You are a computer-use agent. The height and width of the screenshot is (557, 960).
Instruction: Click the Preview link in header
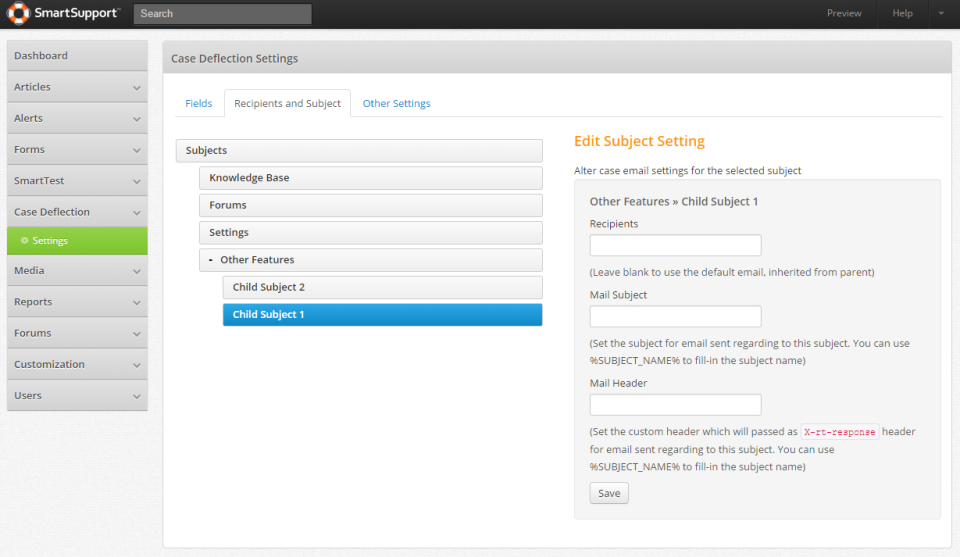point(844,13)
